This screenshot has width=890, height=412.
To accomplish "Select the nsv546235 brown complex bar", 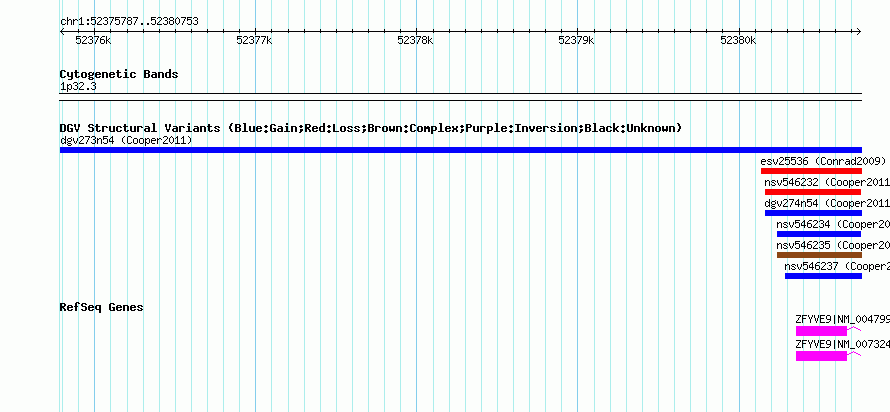I will point(819,255).
